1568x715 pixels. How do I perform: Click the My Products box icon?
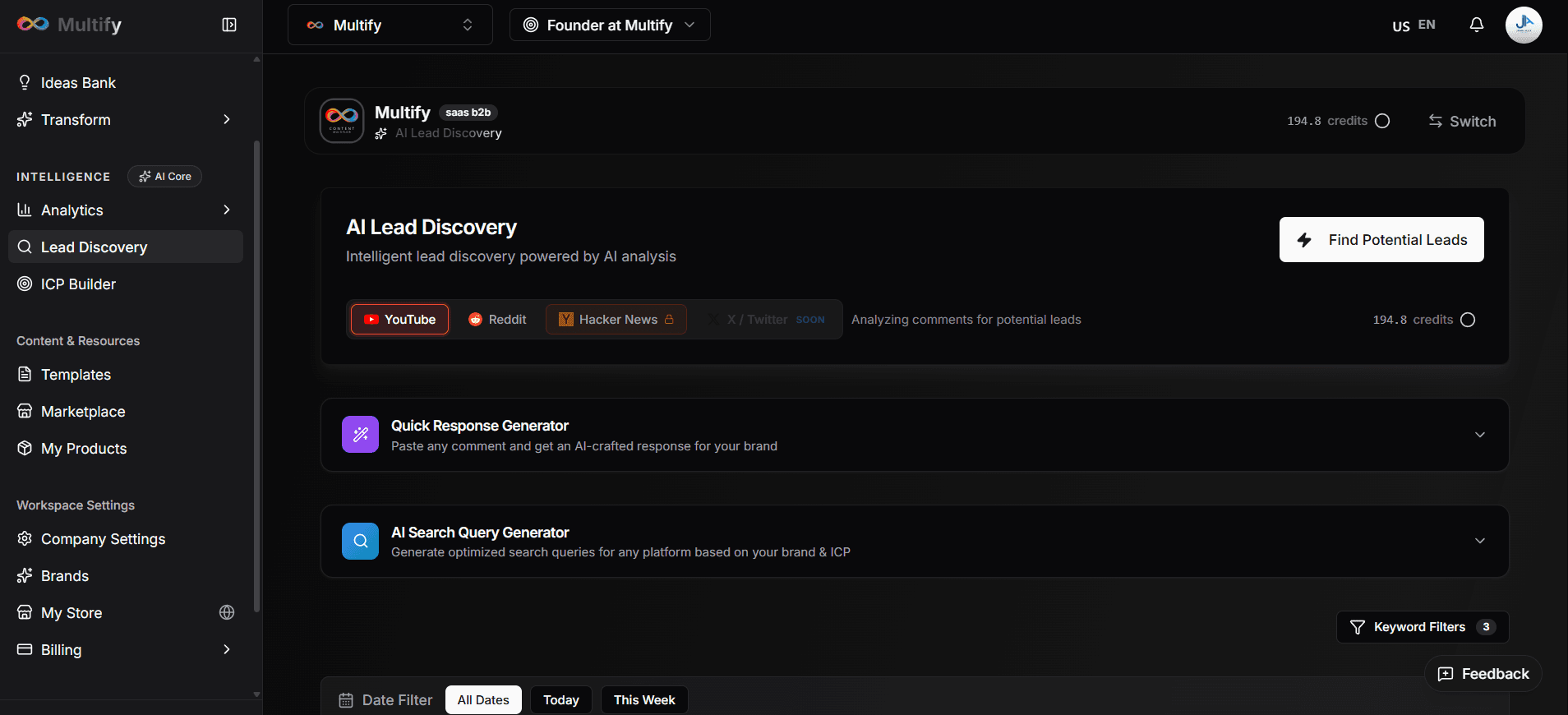click(x=25, y=448)
